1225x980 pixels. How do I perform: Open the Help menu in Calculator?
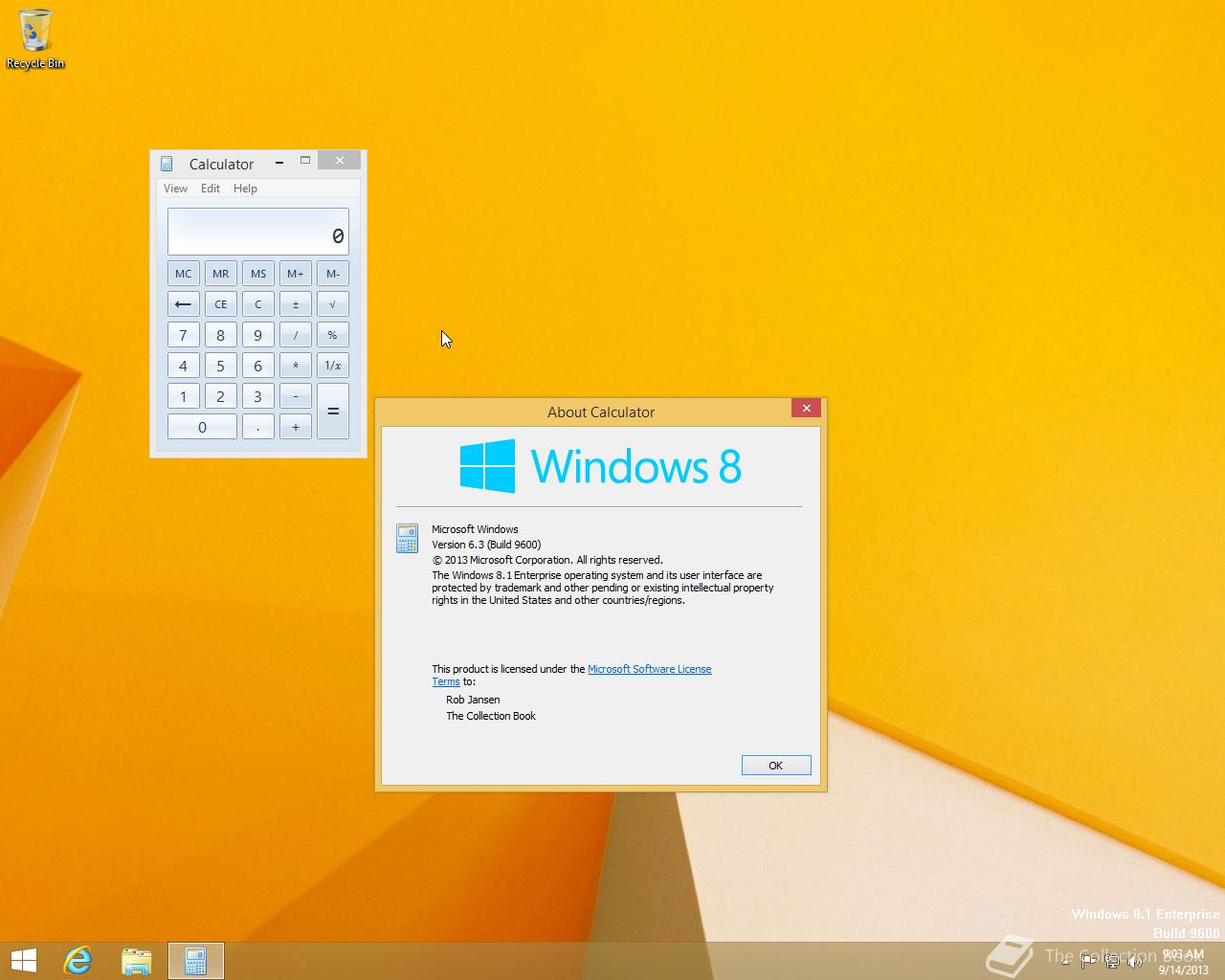click(x=245, y=189)
